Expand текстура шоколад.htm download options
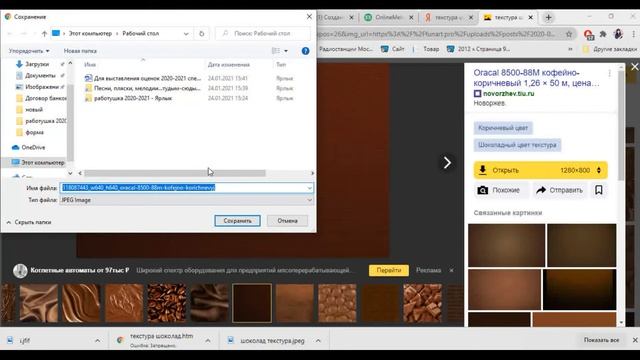Screen dimensions: 640x360 coord(208,340)
